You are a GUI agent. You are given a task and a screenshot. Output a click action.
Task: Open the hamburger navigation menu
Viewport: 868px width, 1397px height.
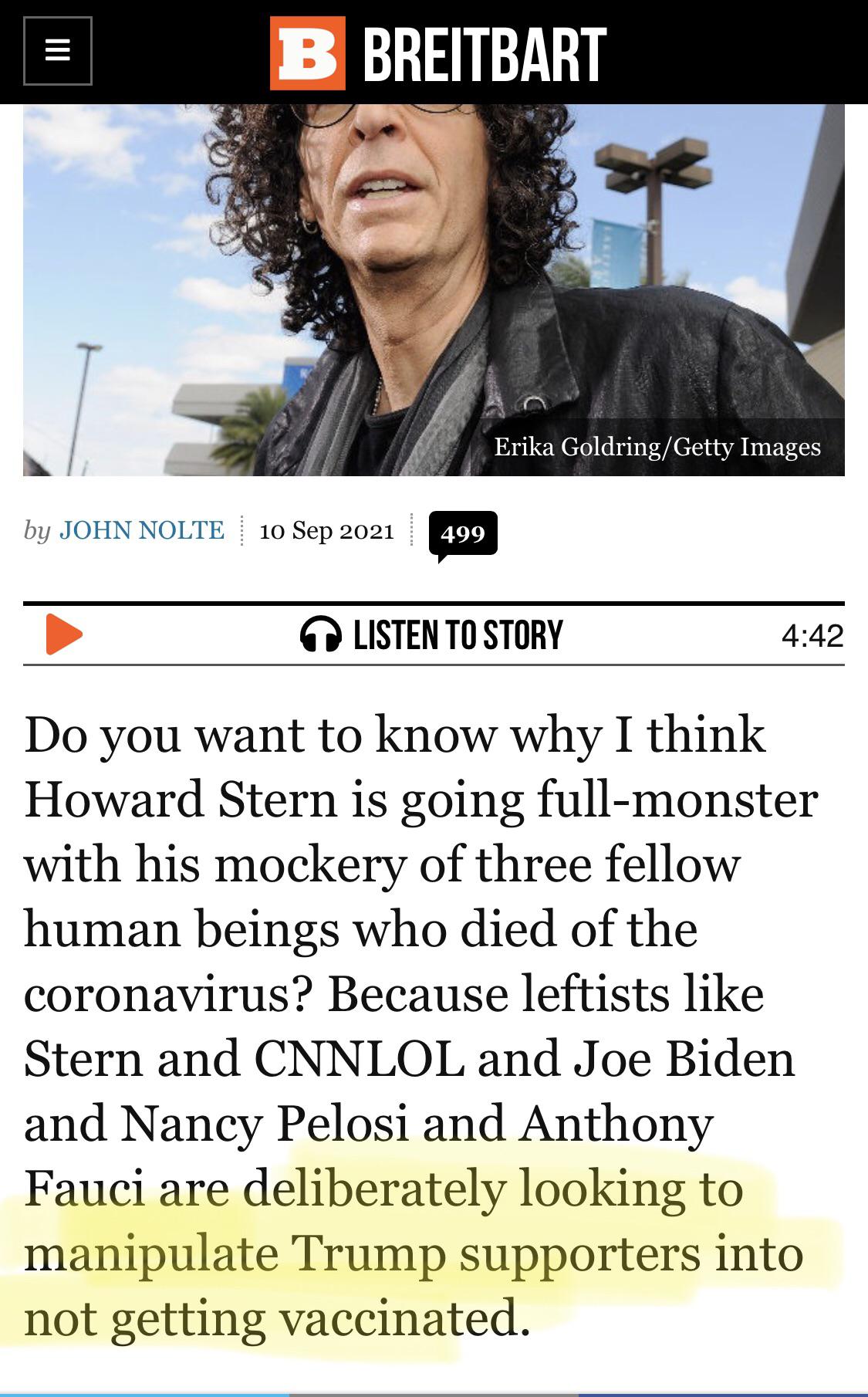(x=58, y=51)
